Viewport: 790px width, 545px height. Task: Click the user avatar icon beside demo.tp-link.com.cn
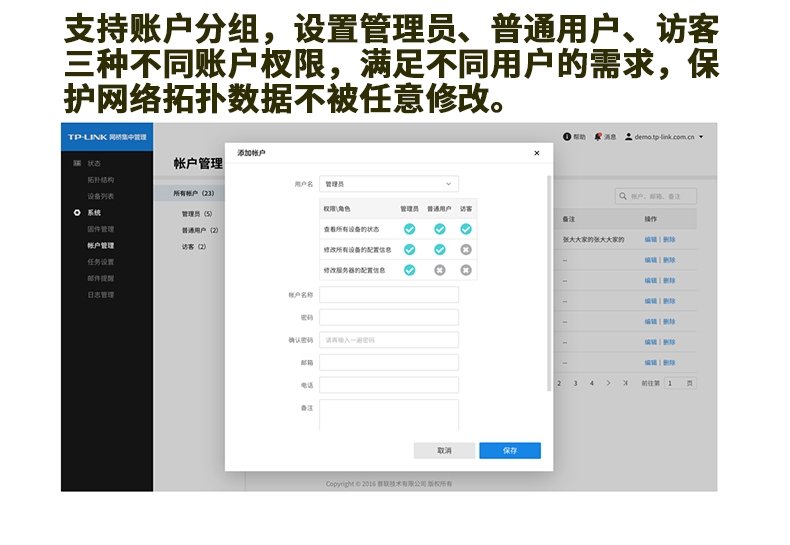tap(629, 137)
